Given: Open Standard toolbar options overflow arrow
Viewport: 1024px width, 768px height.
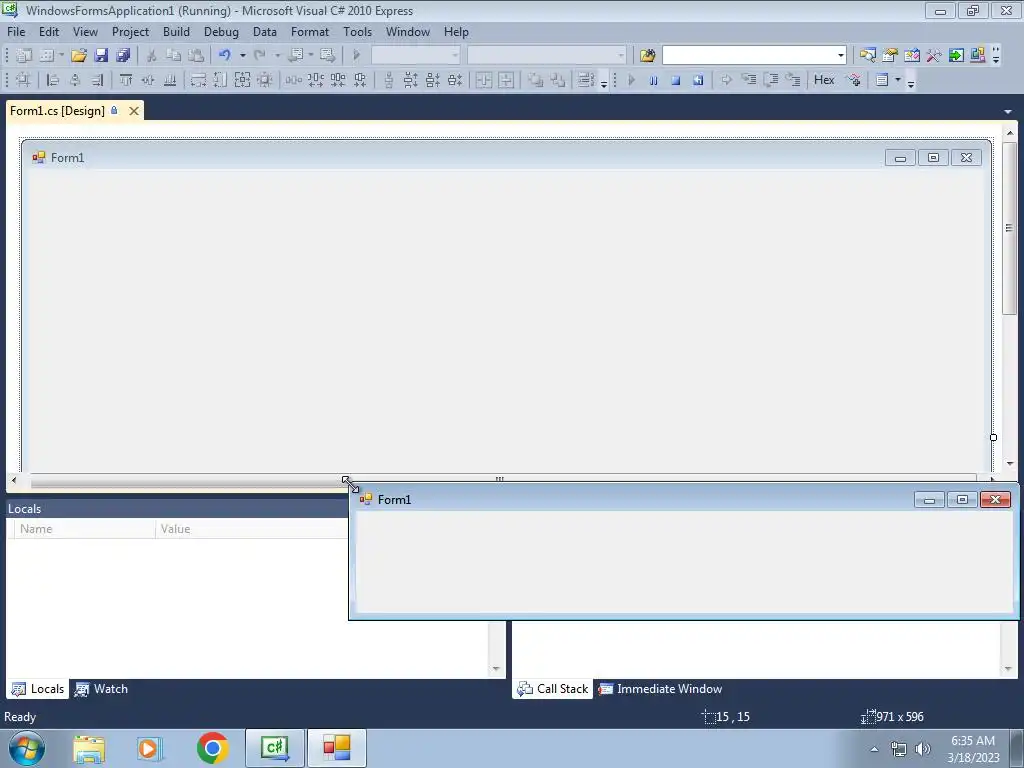Looking at the screenshot, I should pyautogui.click(x=996, y=56).
